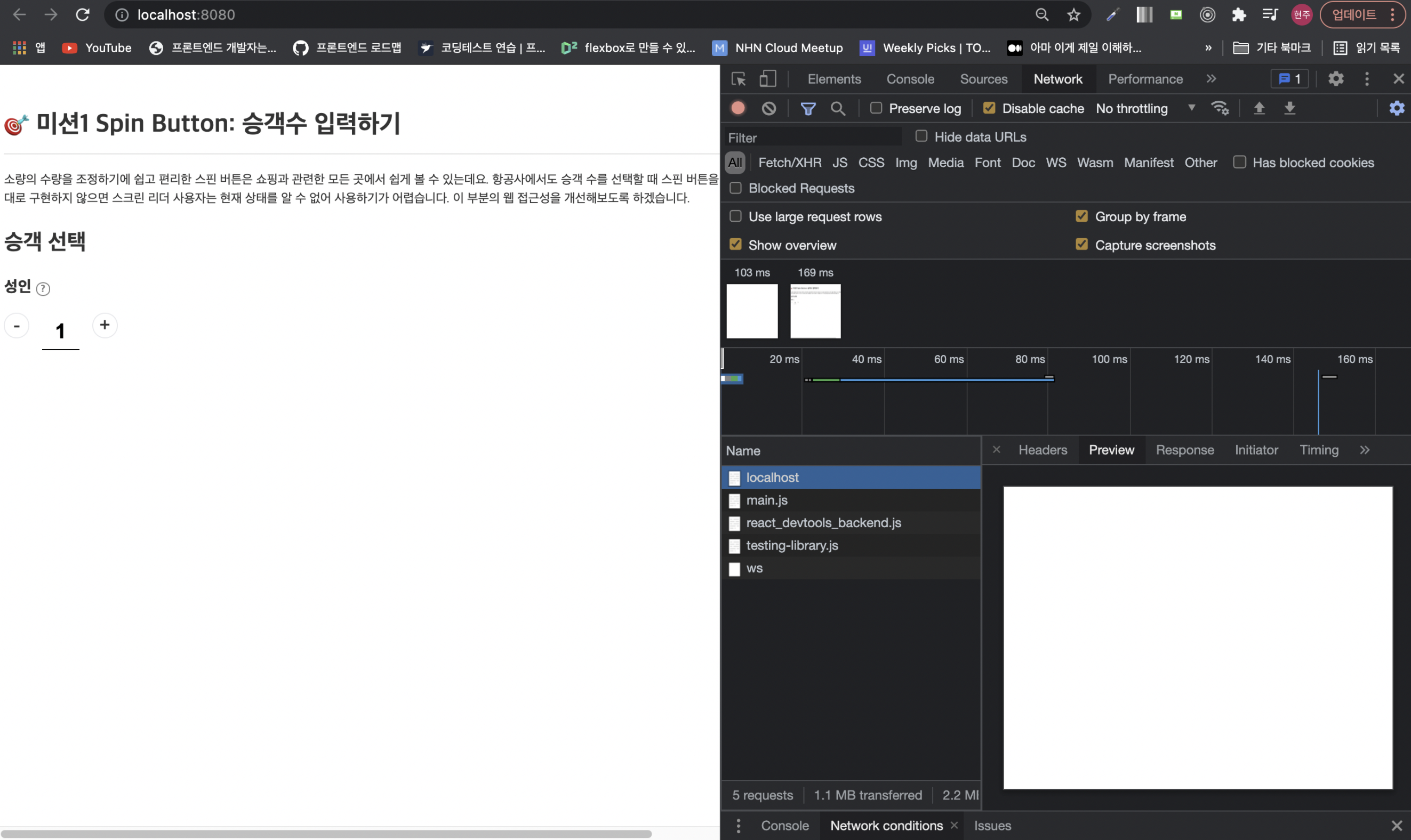Click the import HAR upload arrow
This screenshot has height=840, width=1411.
pyautogui.click(x=1258, y=108)
